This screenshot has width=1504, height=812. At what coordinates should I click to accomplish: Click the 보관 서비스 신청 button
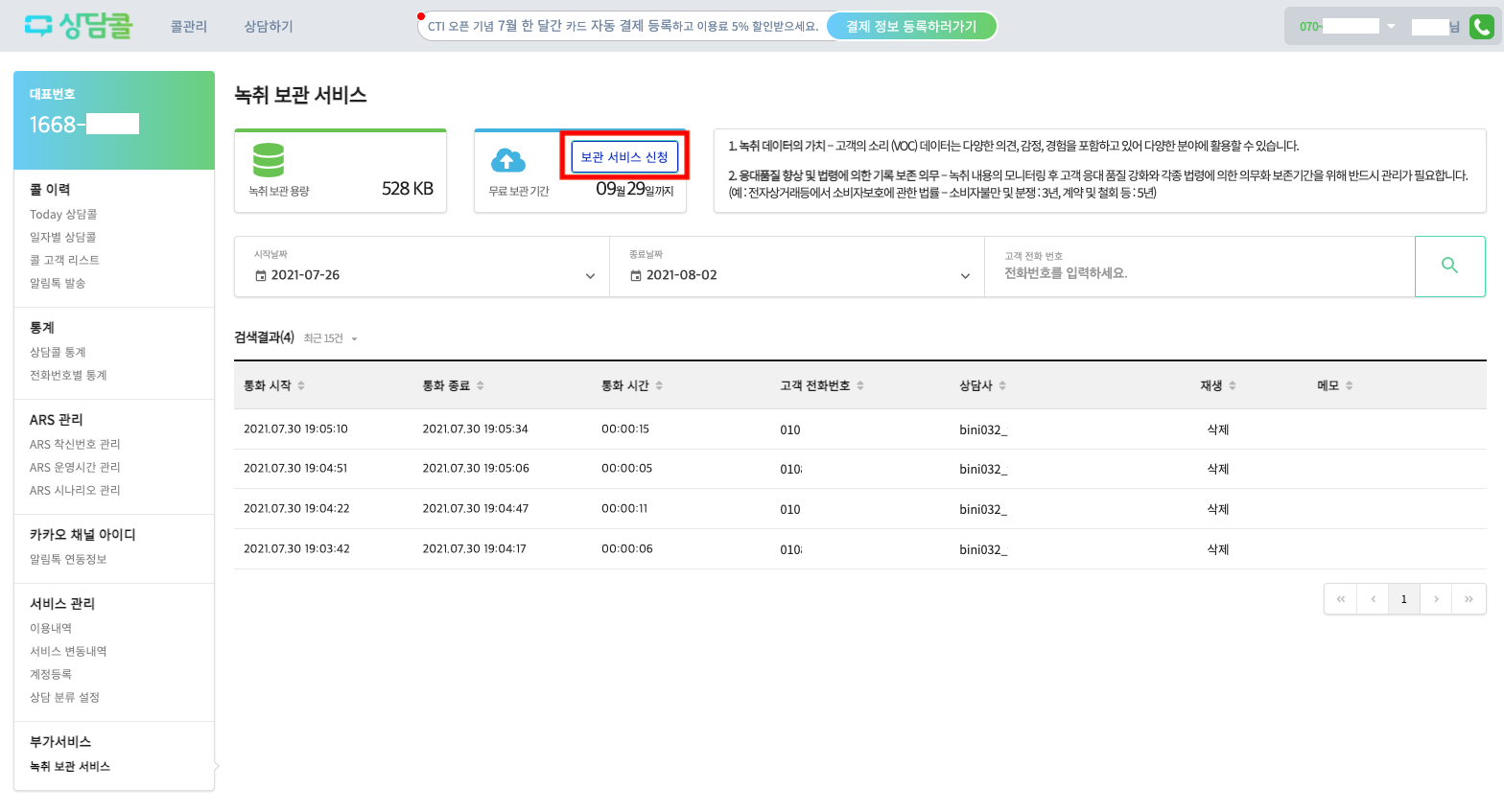click(624, 157)
